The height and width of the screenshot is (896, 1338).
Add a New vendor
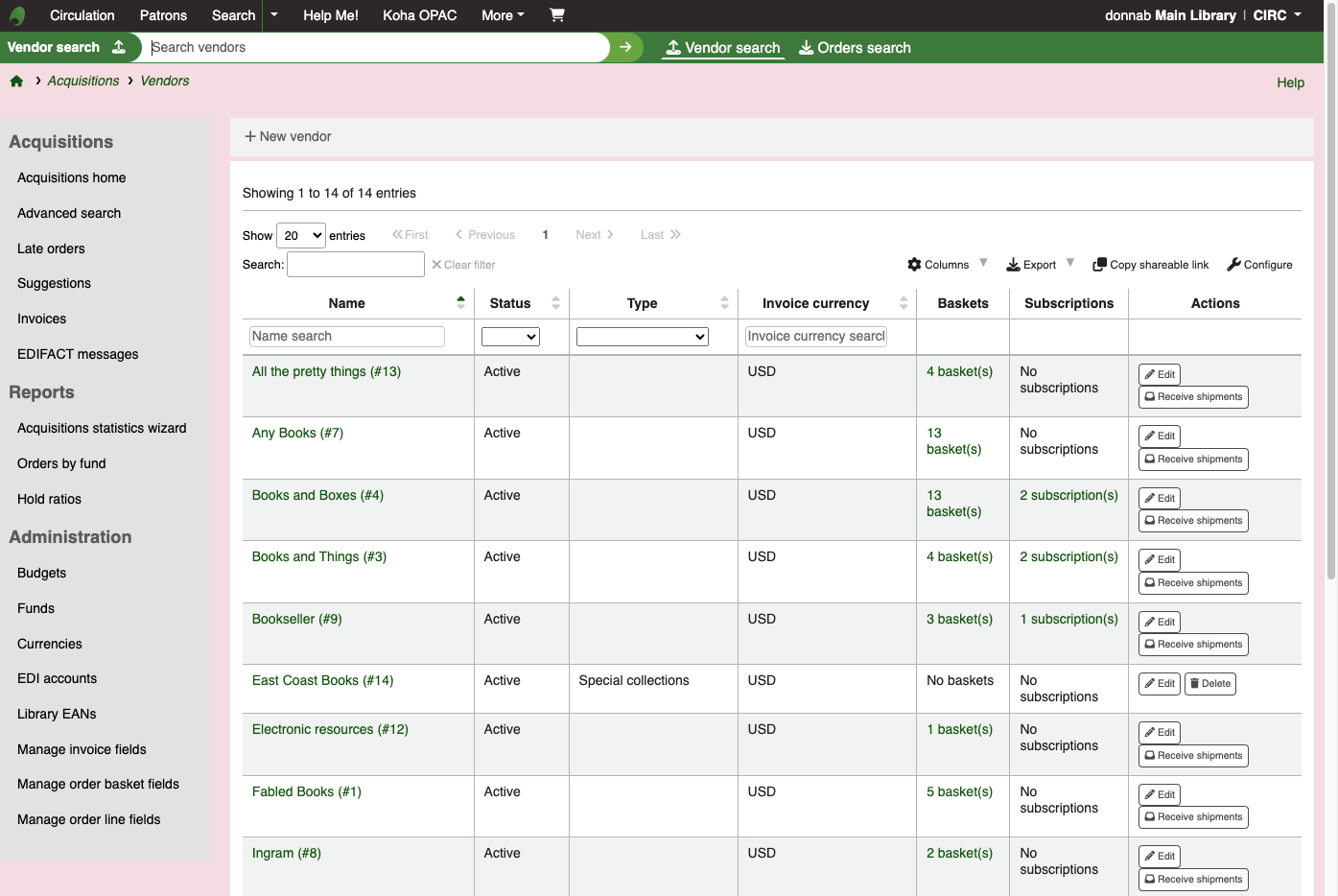pos(288,136)
